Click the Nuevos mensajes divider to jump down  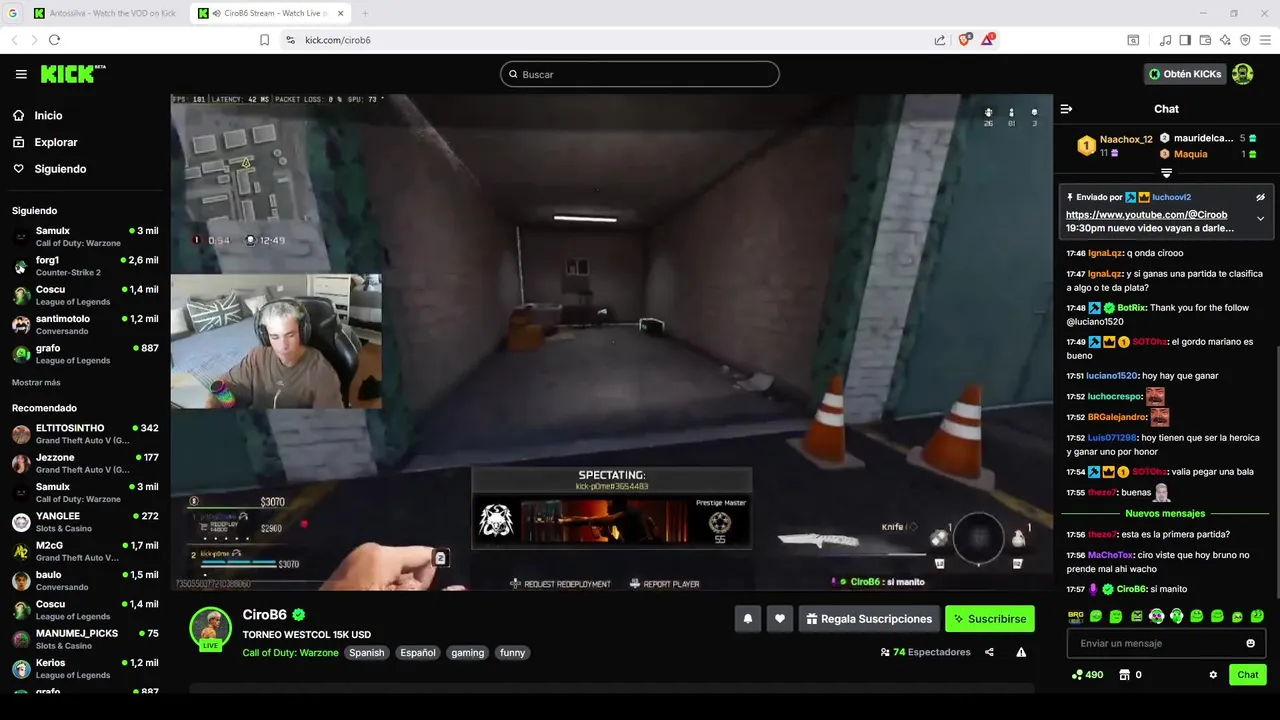[x=1165, y=513]
